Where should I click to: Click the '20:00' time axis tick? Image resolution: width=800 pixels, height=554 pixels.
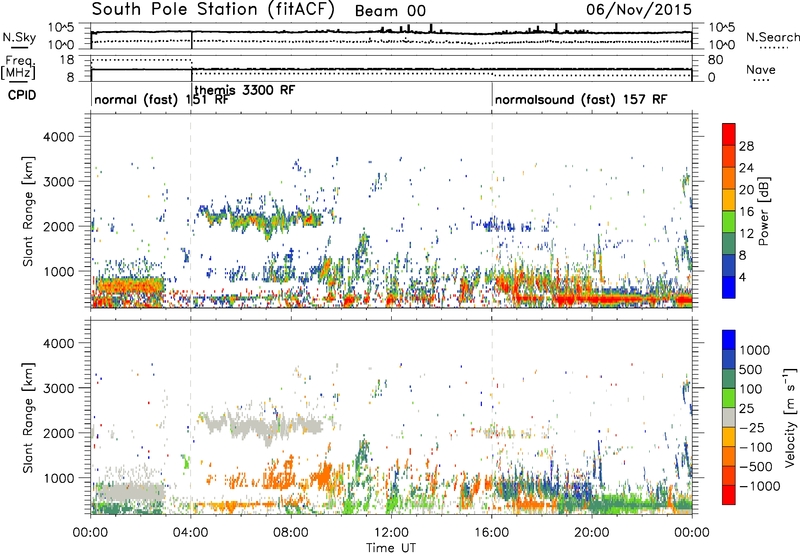[591, 533]
